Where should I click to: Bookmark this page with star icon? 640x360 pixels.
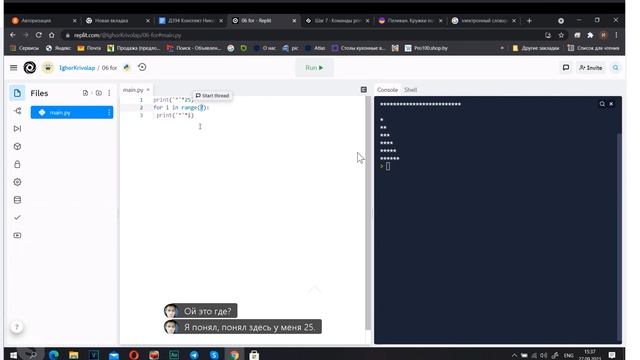[561, 35]
